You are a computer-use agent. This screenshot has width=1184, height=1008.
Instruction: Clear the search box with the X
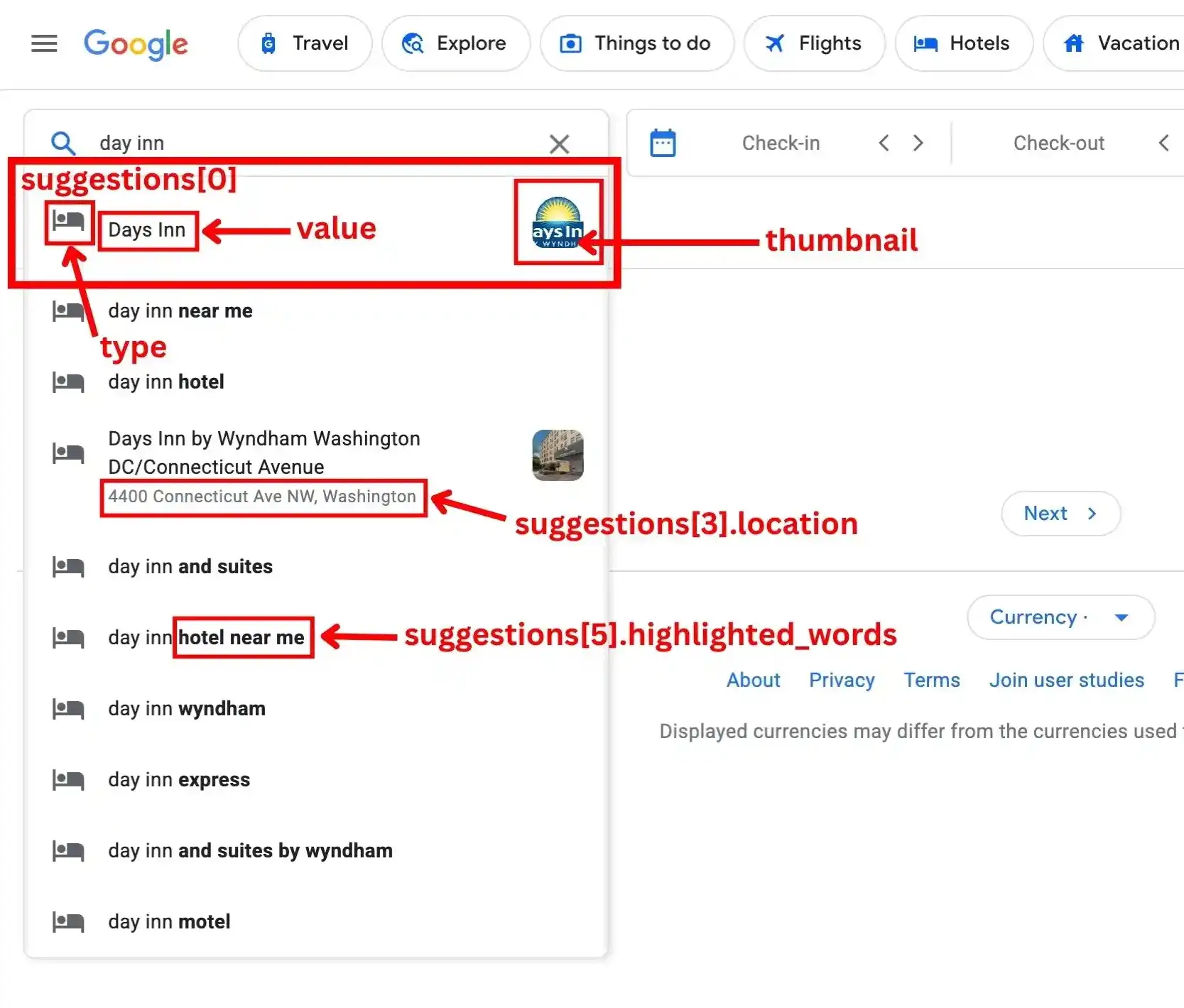(x=560, y=144)
